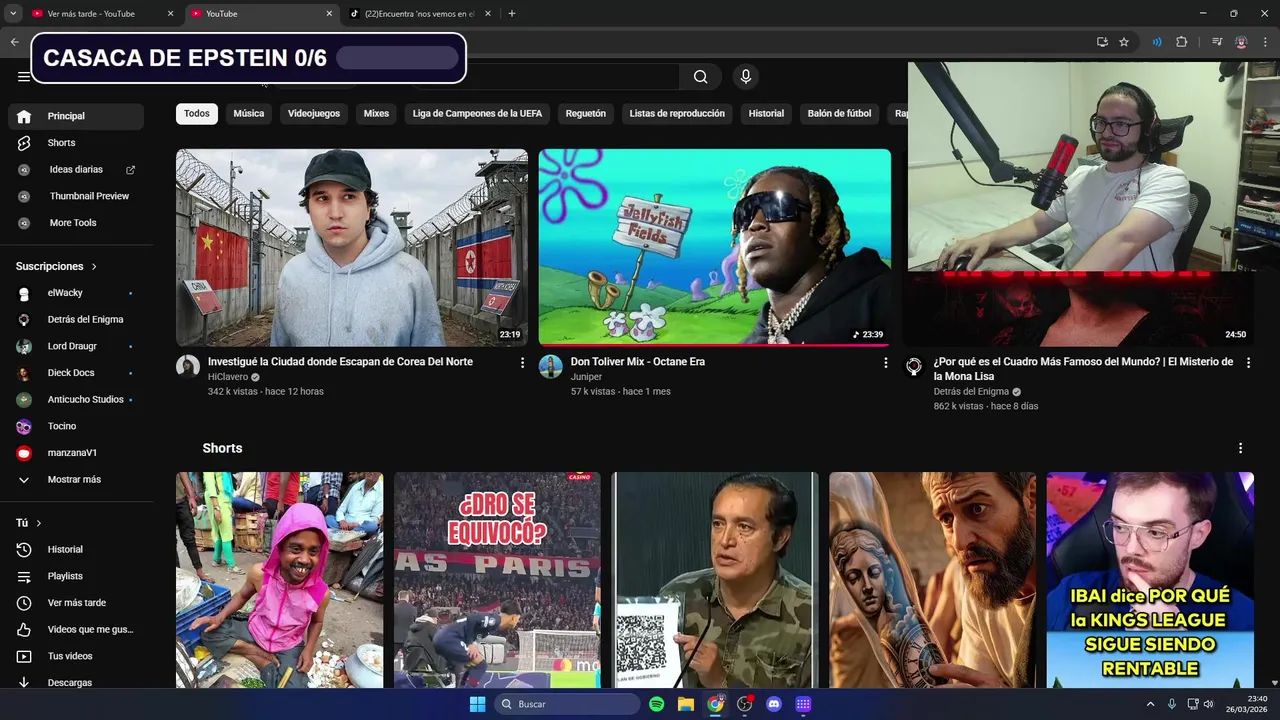
Task: Open pink hoodie market short
Action: point(279,580)
